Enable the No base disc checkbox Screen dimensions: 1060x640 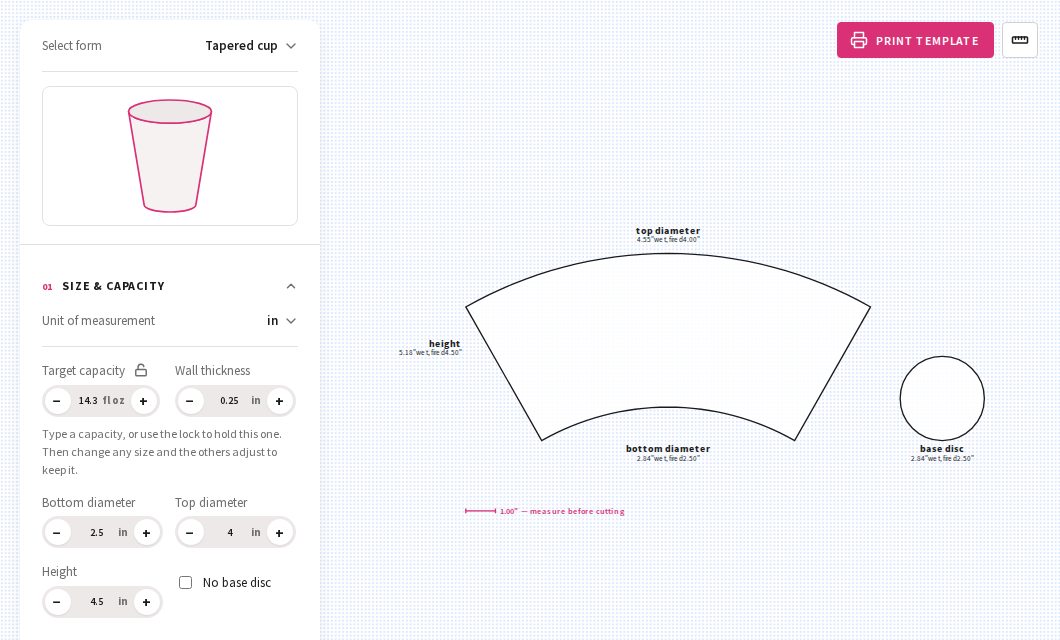point(185,583)
